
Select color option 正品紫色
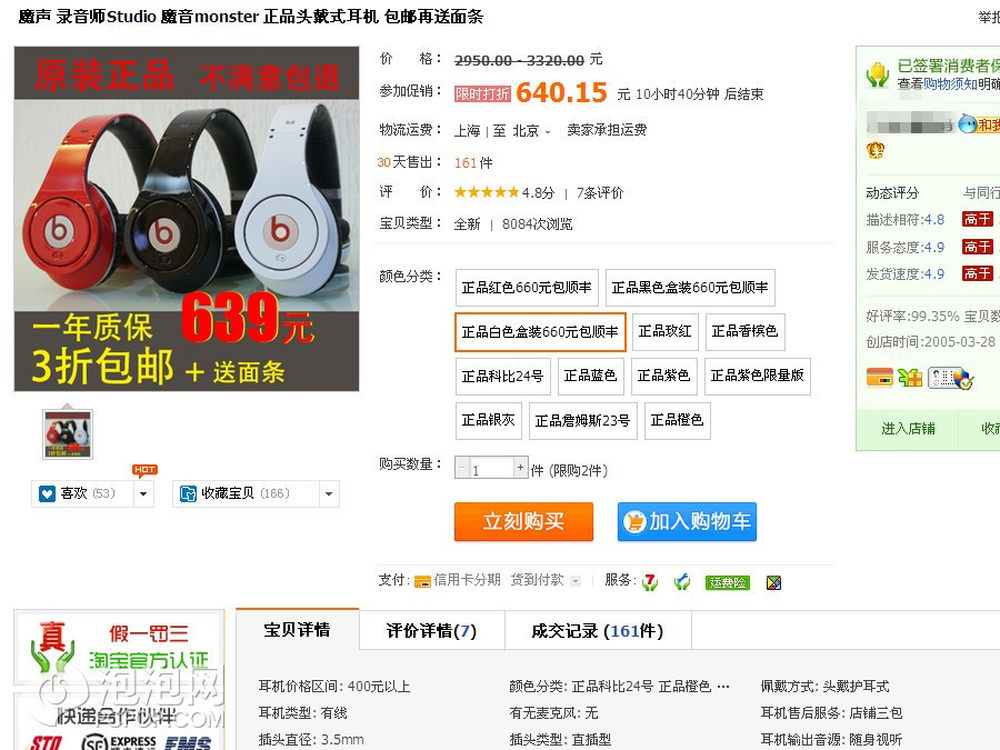664,376
